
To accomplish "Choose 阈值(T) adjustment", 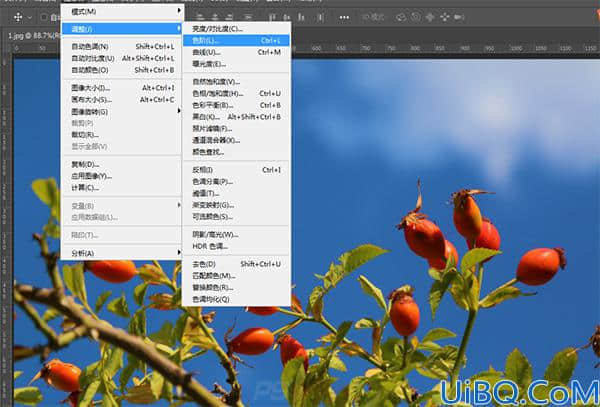I will (236, 193).
